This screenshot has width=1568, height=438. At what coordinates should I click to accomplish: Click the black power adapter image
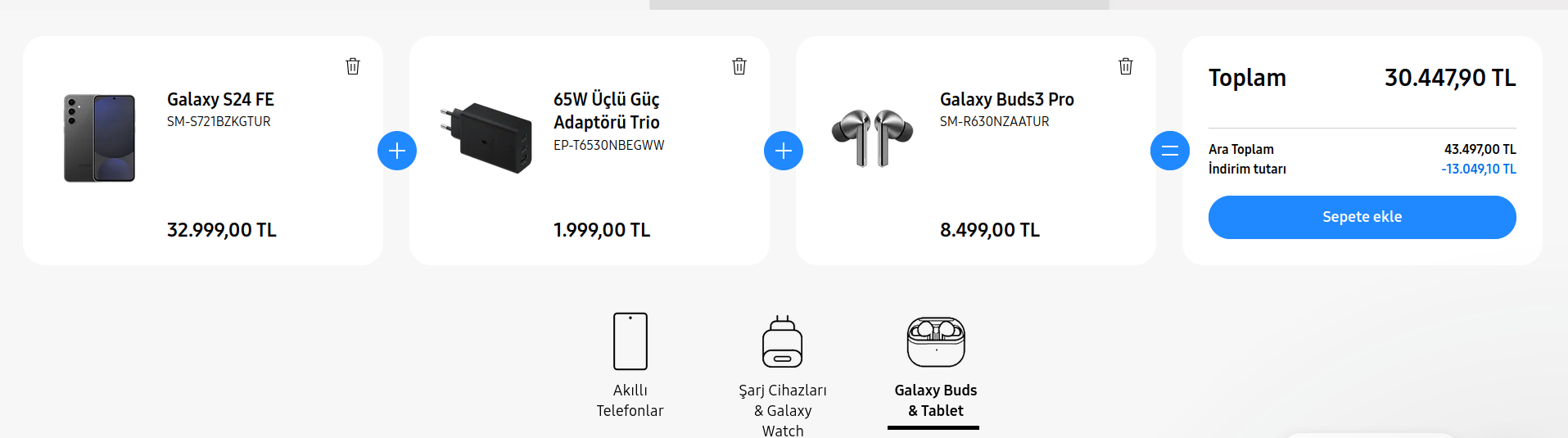point(487,138)
